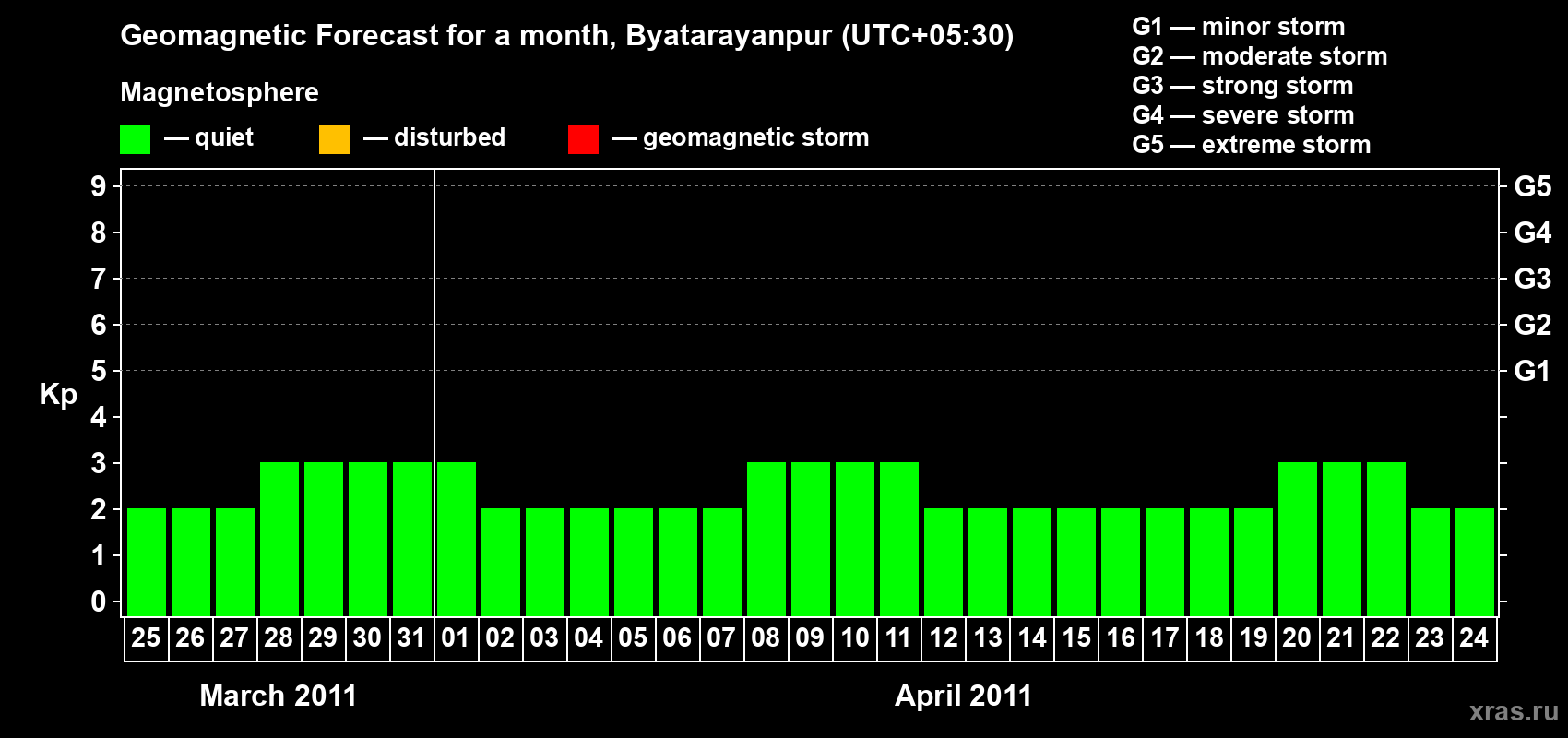The height and width of the screenshot is (738, 1568).
Task: Click the 'quiet' legend label
Action: [x=224, y=137]
